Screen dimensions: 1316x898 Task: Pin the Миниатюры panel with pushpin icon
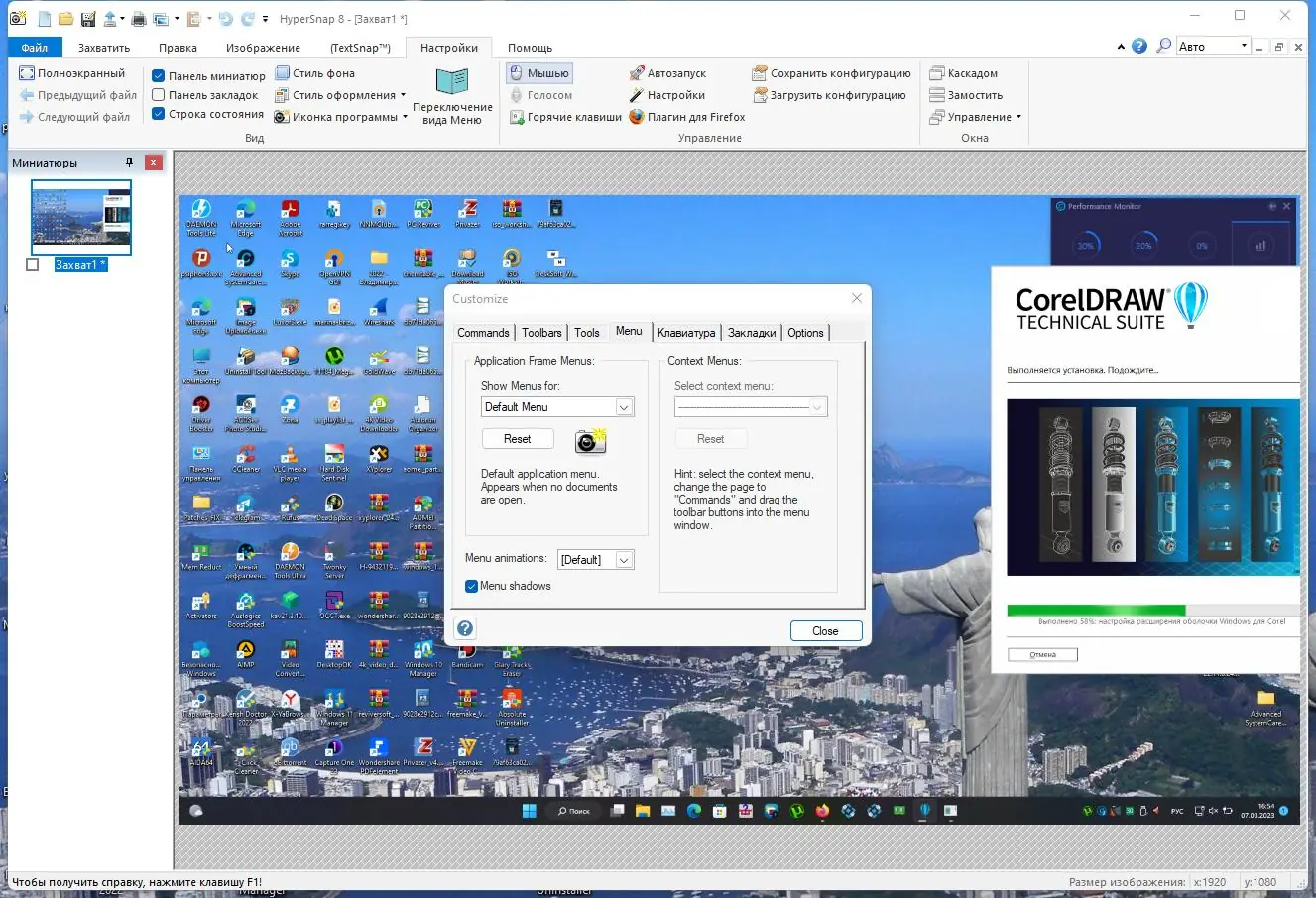click(129, 162)
